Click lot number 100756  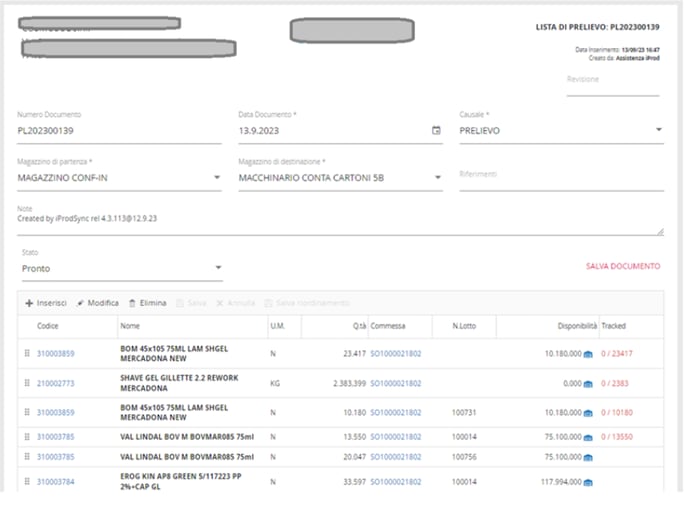[x=464, y=457]
